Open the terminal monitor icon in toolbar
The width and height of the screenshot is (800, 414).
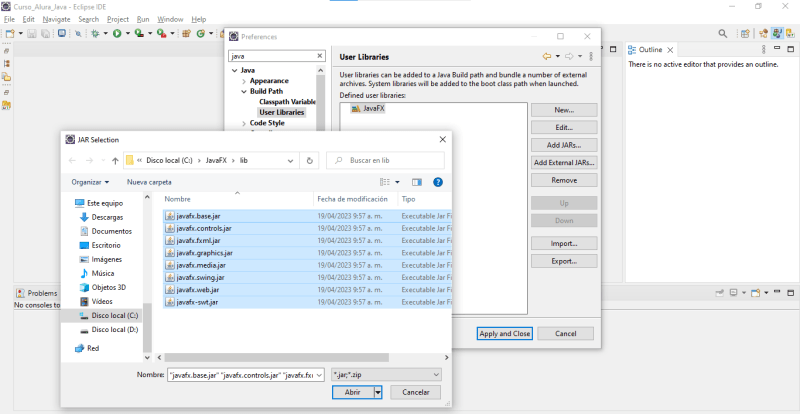[62, 33]
